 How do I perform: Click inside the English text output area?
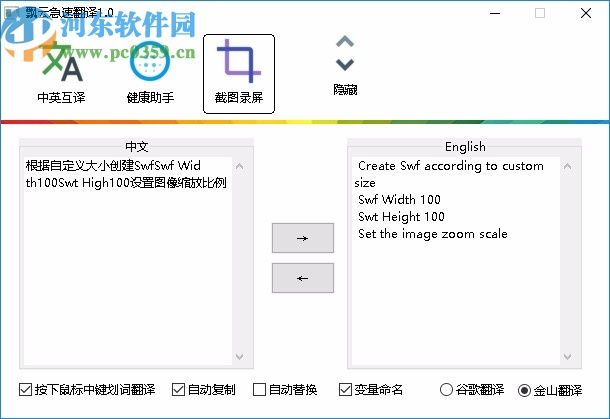click(x=456, y=261)
